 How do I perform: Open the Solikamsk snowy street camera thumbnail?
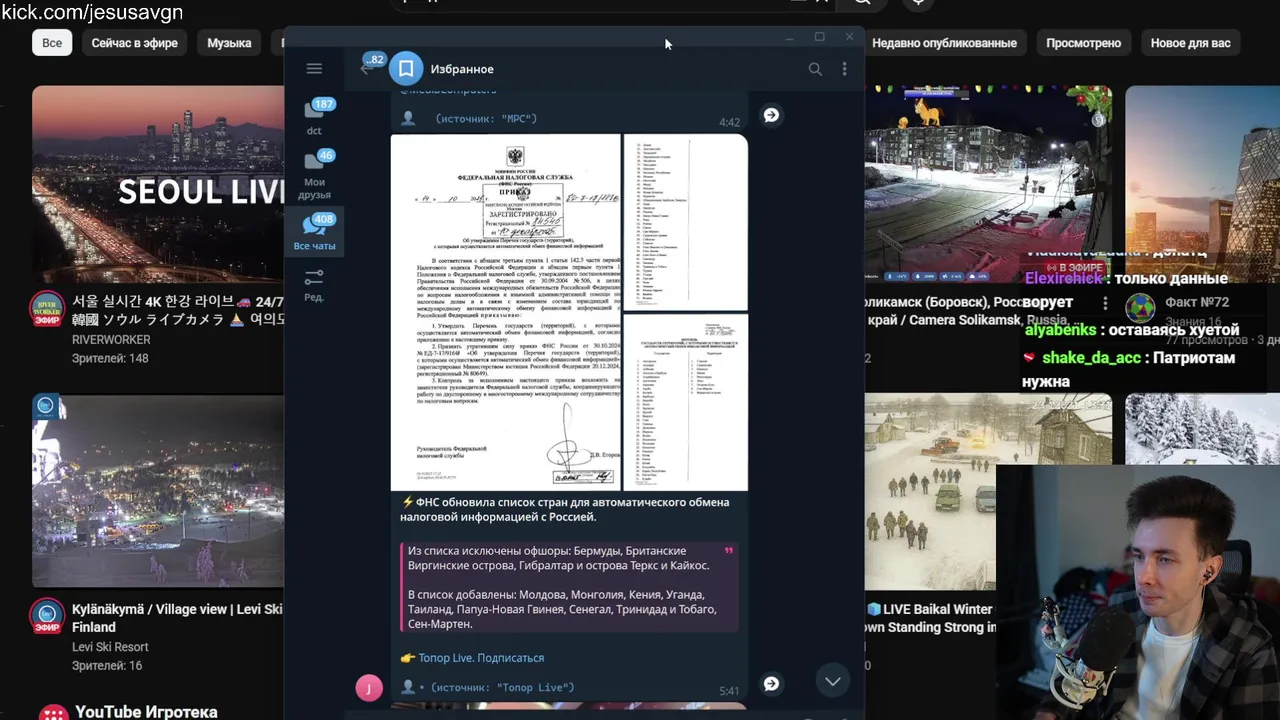(x=988, y=184)
